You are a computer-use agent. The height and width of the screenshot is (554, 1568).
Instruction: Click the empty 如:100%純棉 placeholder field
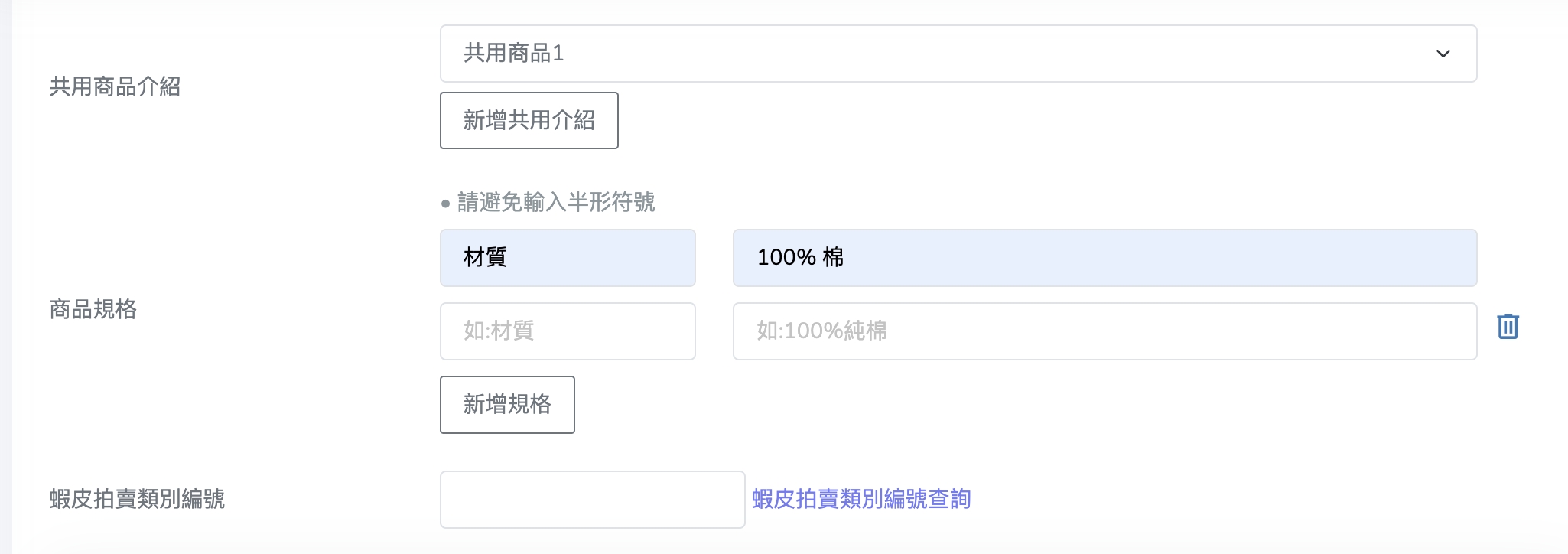(x=1104, y=331)
